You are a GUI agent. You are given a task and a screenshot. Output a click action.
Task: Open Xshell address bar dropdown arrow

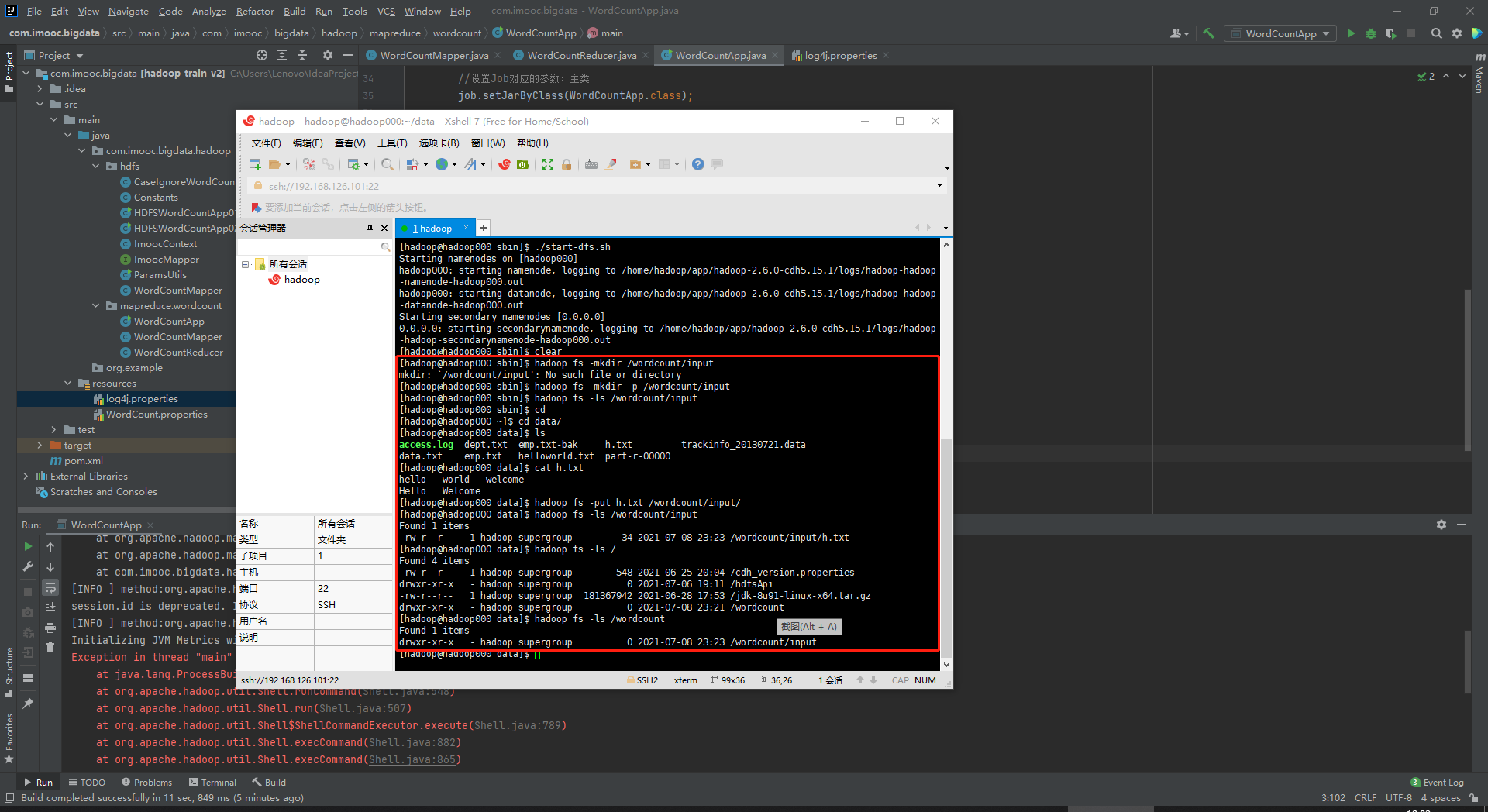[939, 186]
